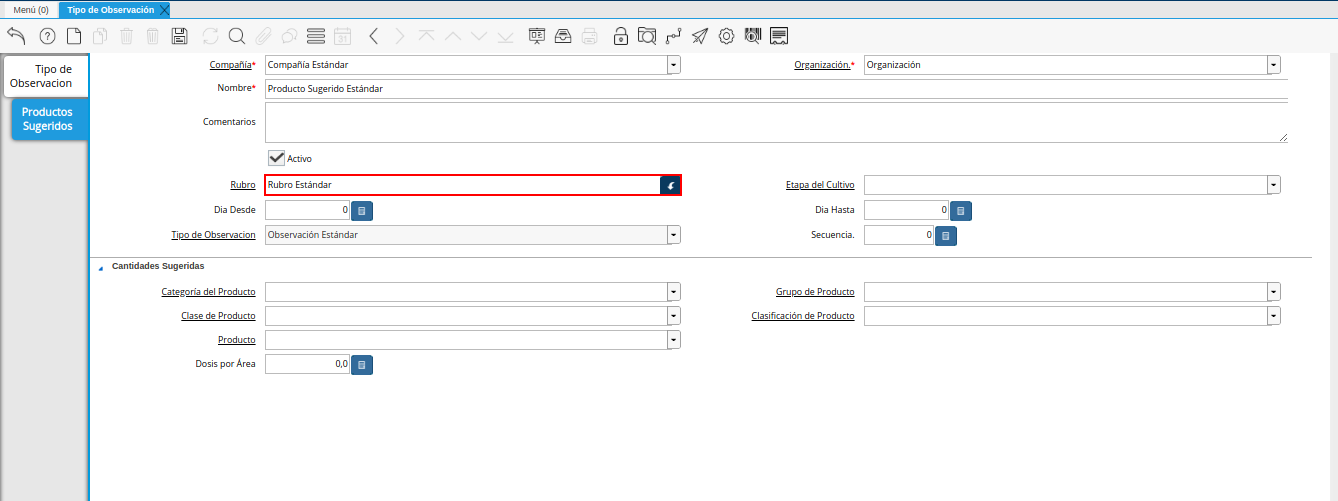
Task: Open Zoom Across folder magnifier icon
Action: click(647, 36)
